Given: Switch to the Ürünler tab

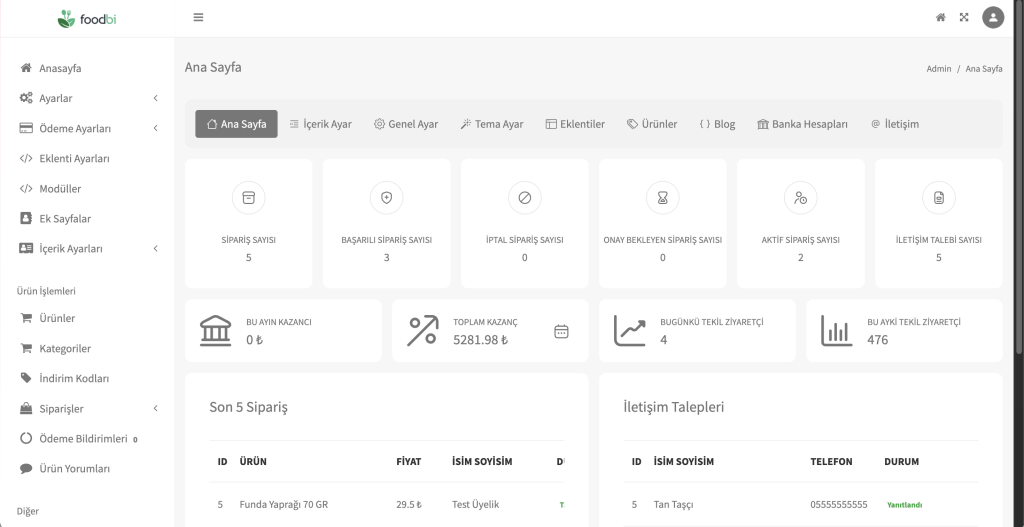Looking at the screenshot, I should [x=652, y=123].
